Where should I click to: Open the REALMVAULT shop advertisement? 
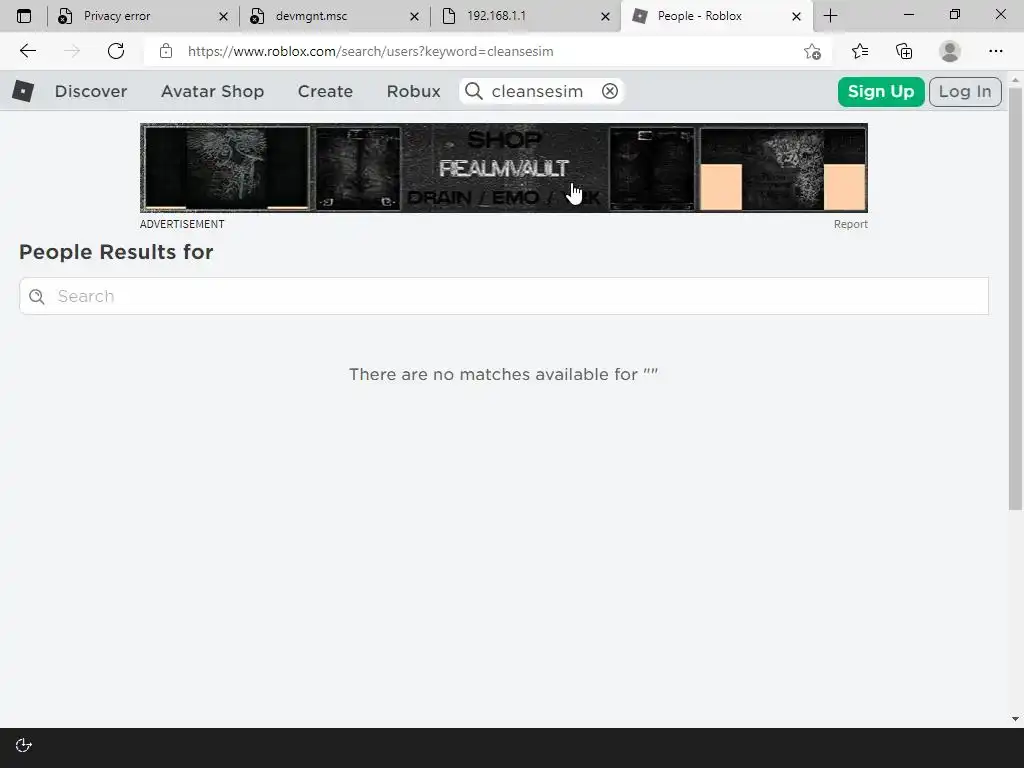[x=504, y=168]
